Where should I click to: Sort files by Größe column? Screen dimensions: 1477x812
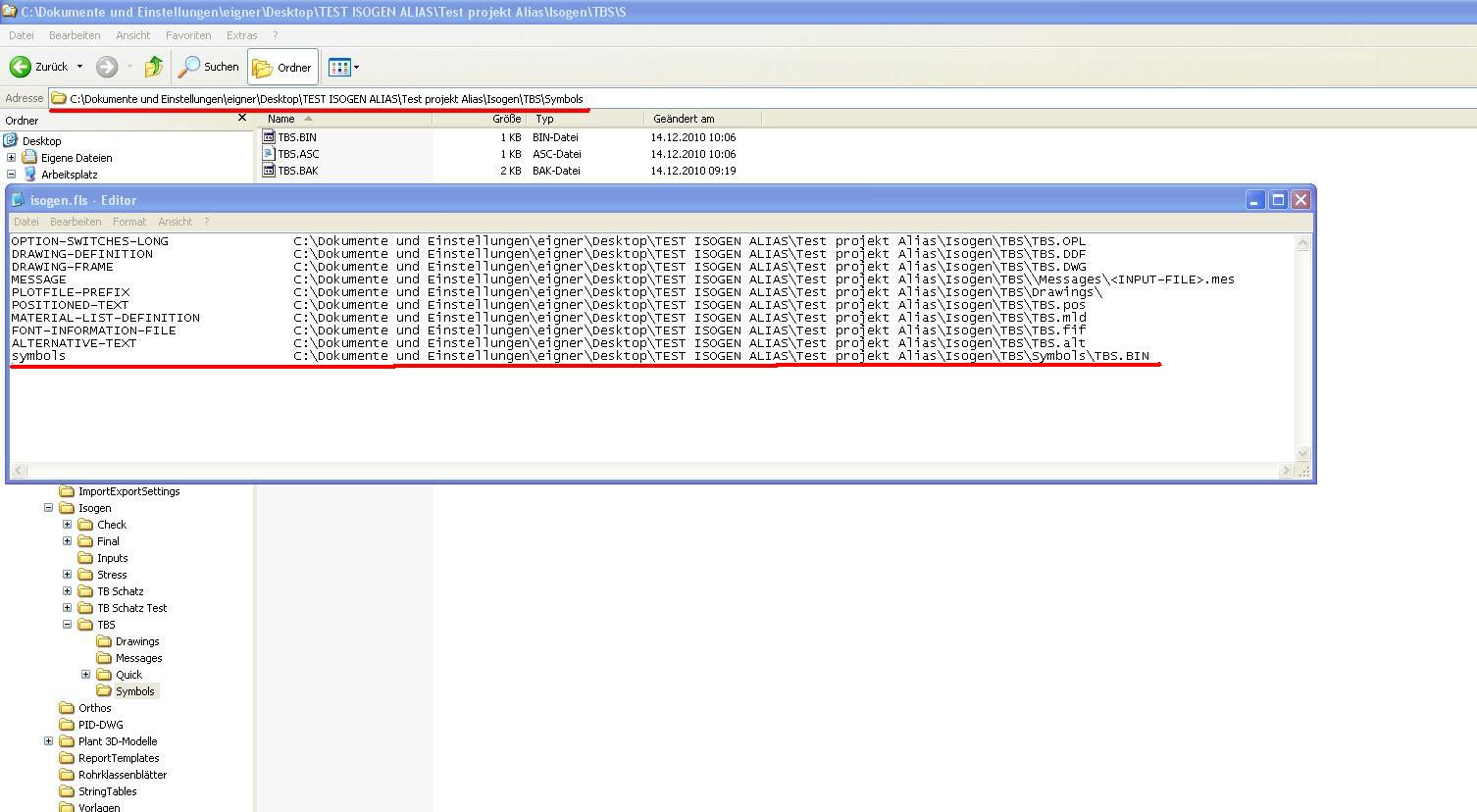coord(479,119)
